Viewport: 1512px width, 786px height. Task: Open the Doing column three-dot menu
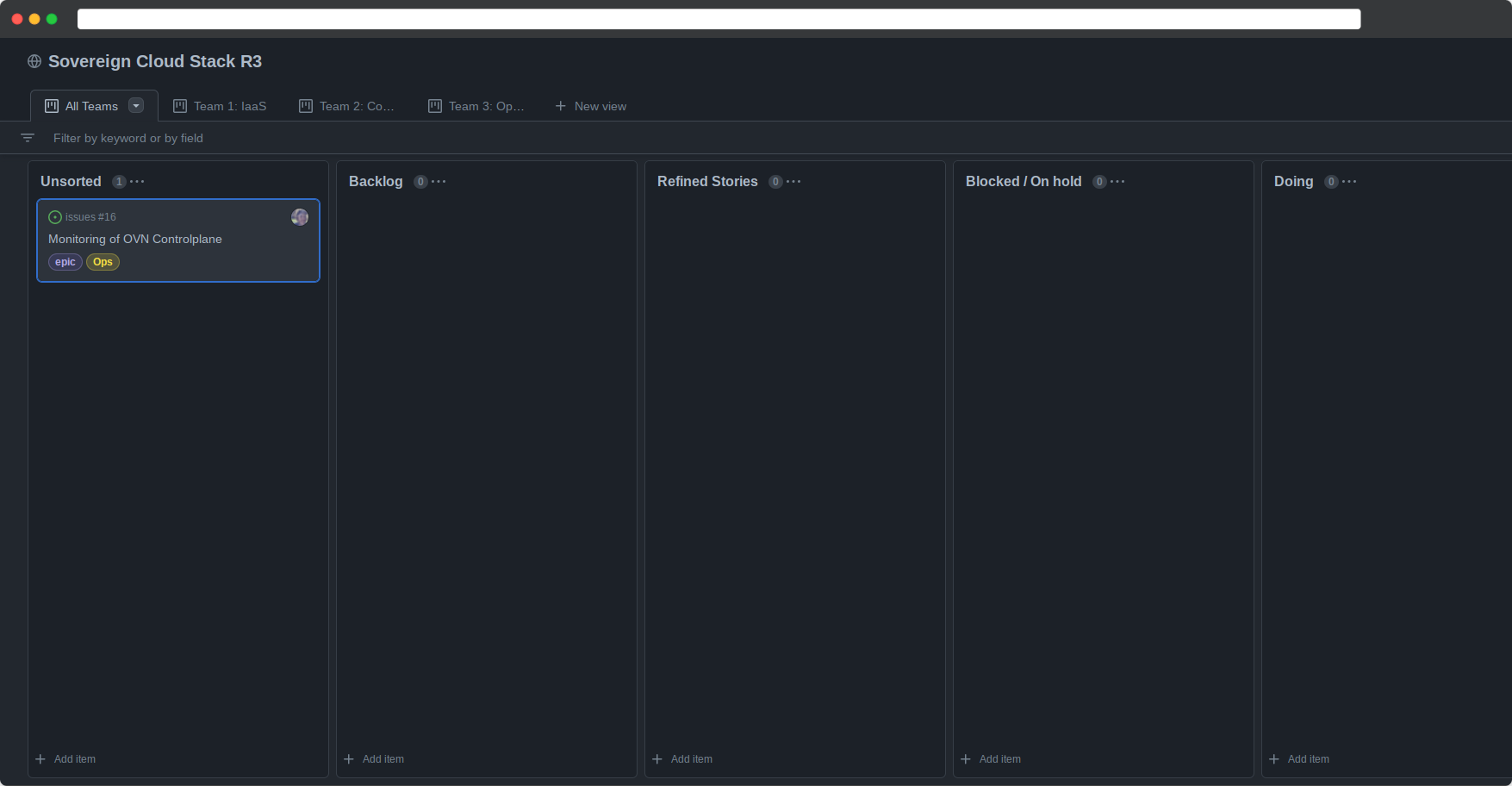pyautogui.click(x=1349, y=182)
